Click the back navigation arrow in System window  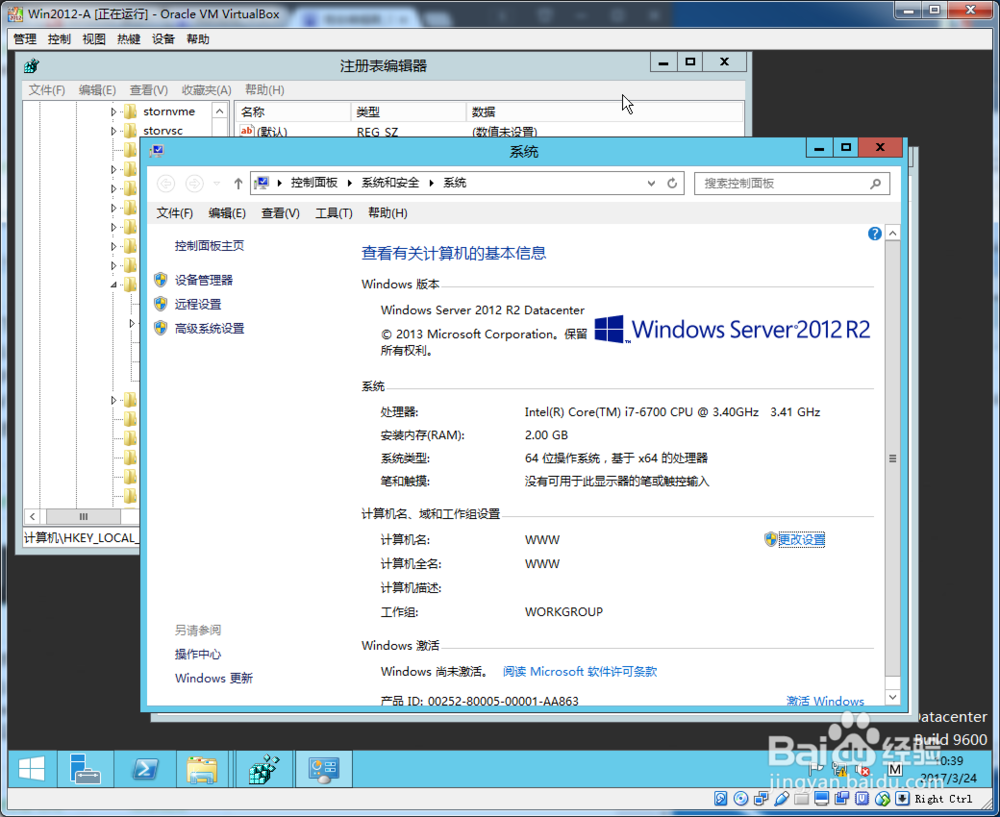click(166, 184)
